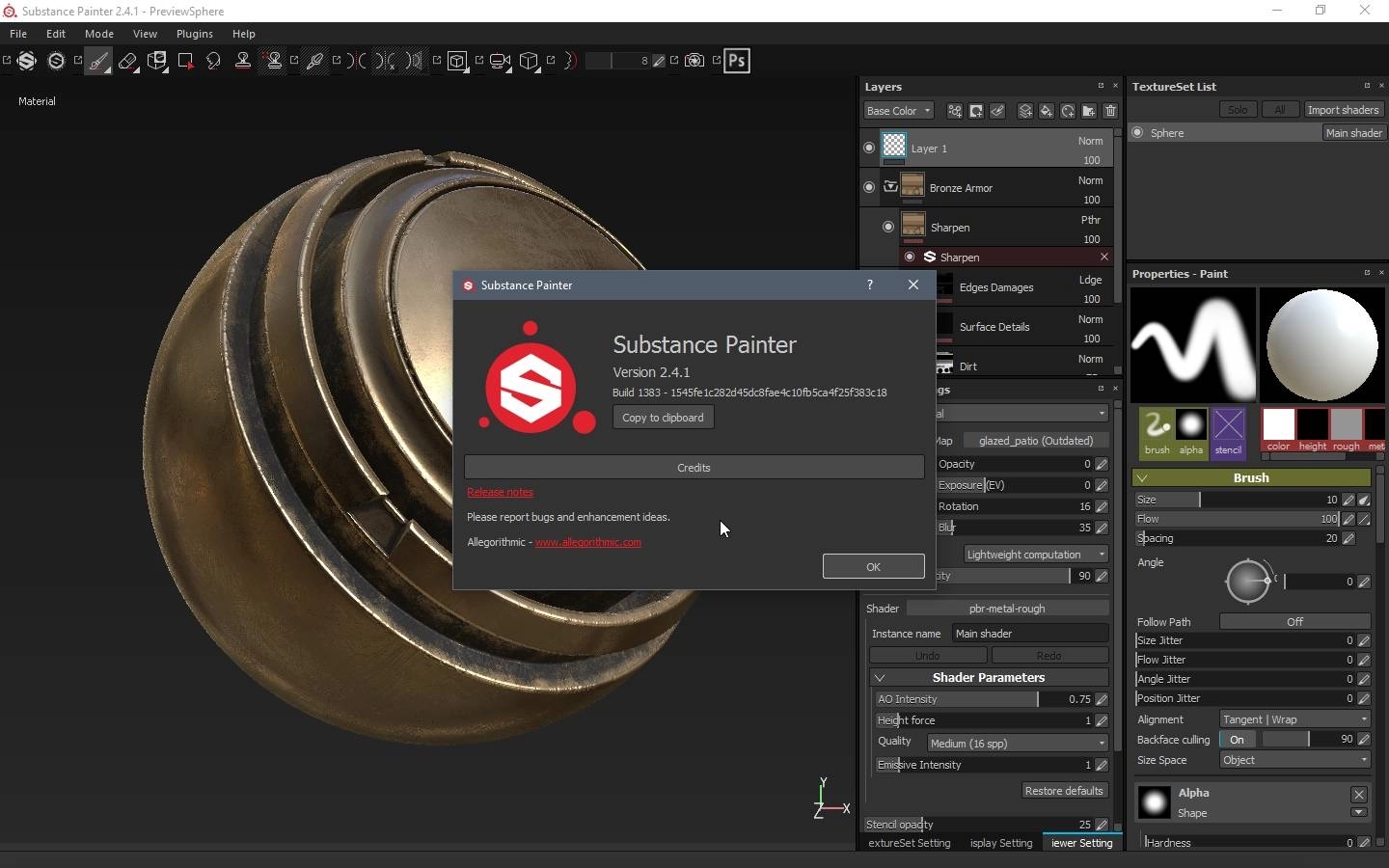Select the Eraser tool in toolbar
The height and width of the screenshot is (868, 1389).
coord(127,61)
